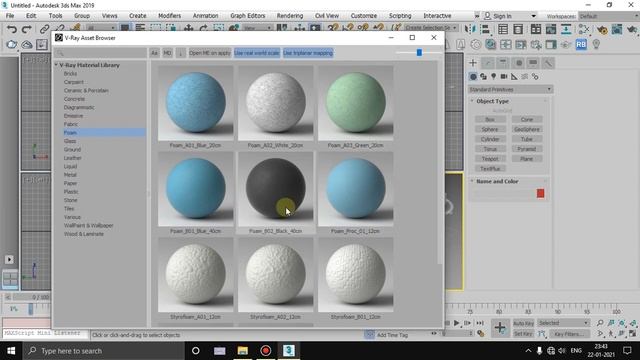Viewport: 640px width, 360px height.
Task: Select the Space Warps category icon
Action: pos(524,76)
